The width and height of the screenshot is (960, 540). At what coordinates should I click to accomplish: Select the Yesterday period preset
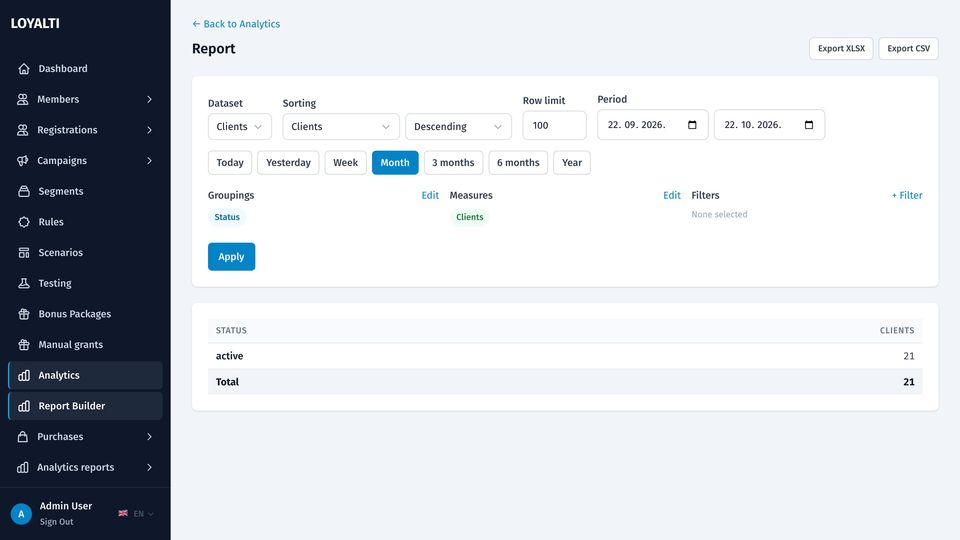pyautogui.click(x=288, y=163)
